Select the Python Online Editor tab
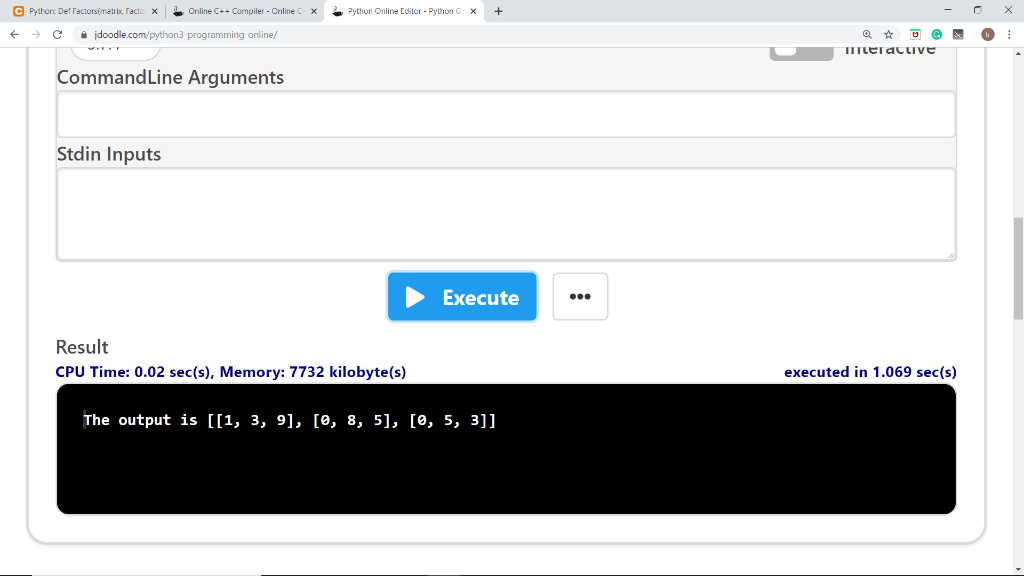Image resolution: width=1024 pixels, height=576 pixels. coord(404,11)
